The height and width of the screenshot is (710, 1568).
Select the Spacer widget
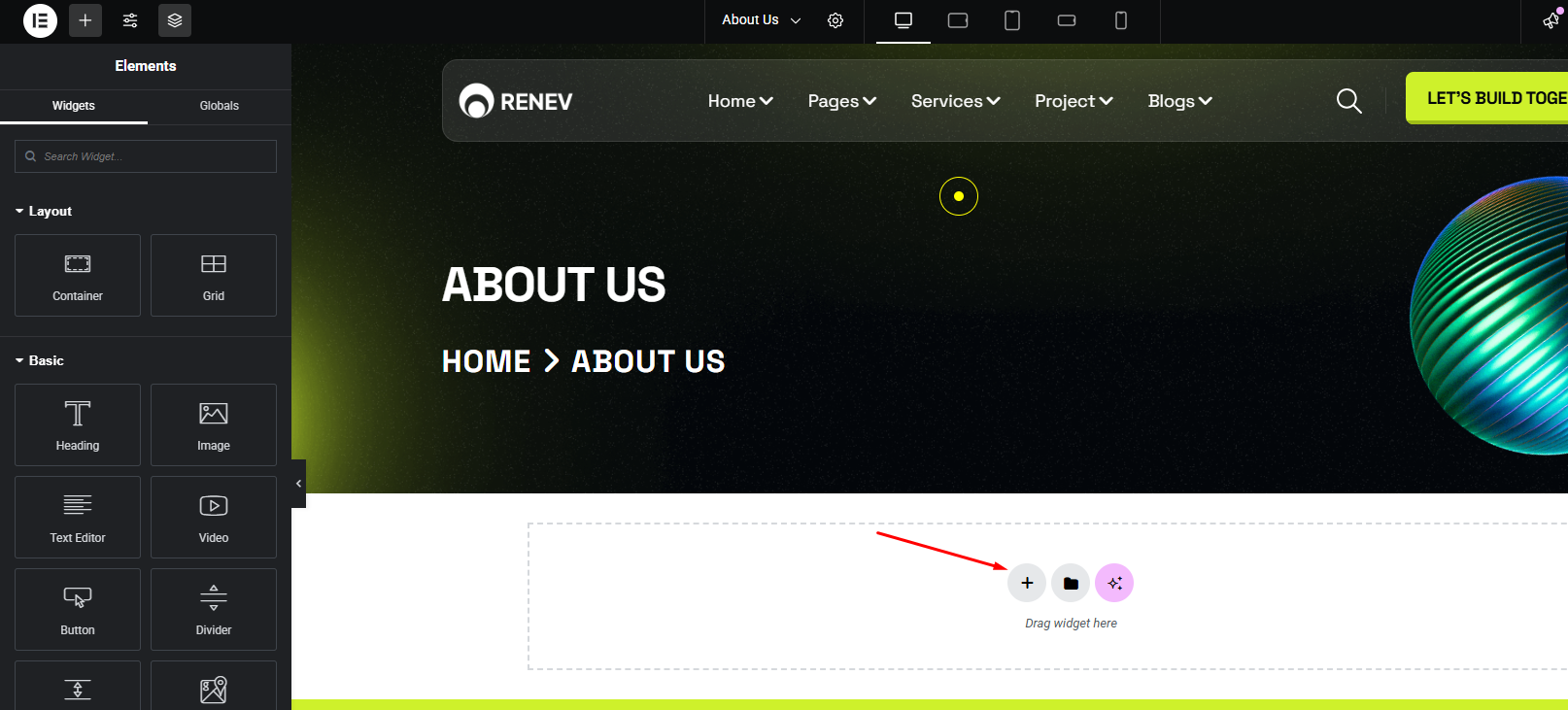click(x=78, y=686)
